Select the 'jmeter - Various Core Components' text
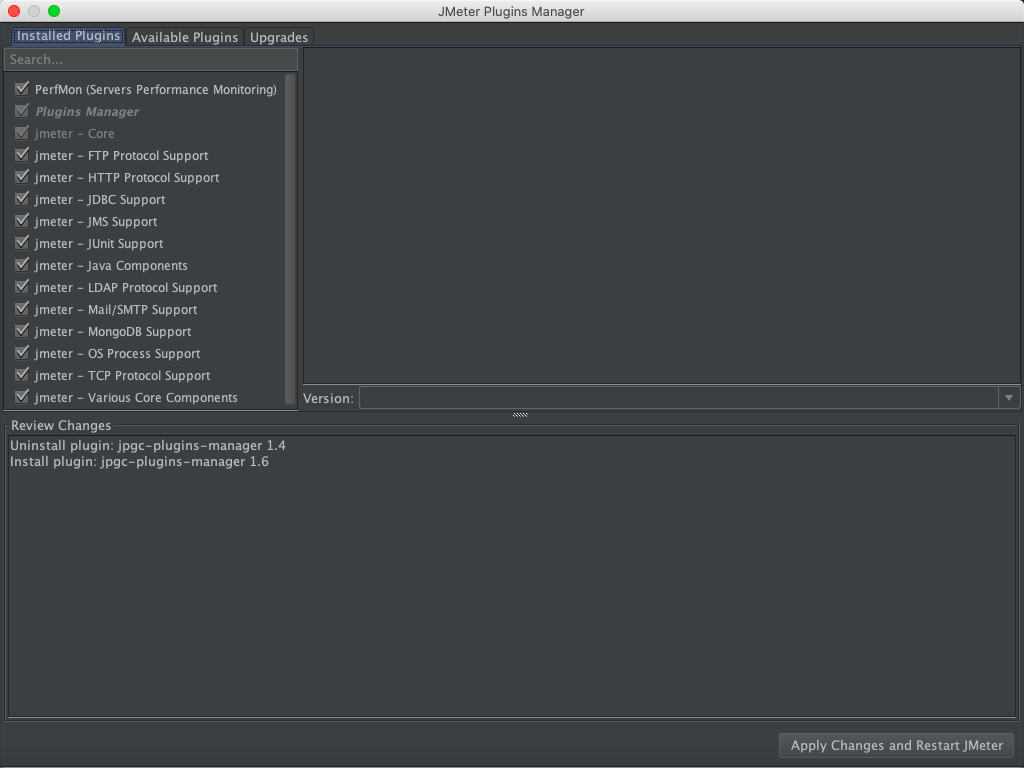The width and height of the screenshot is (1024, 768). [136, 398]
